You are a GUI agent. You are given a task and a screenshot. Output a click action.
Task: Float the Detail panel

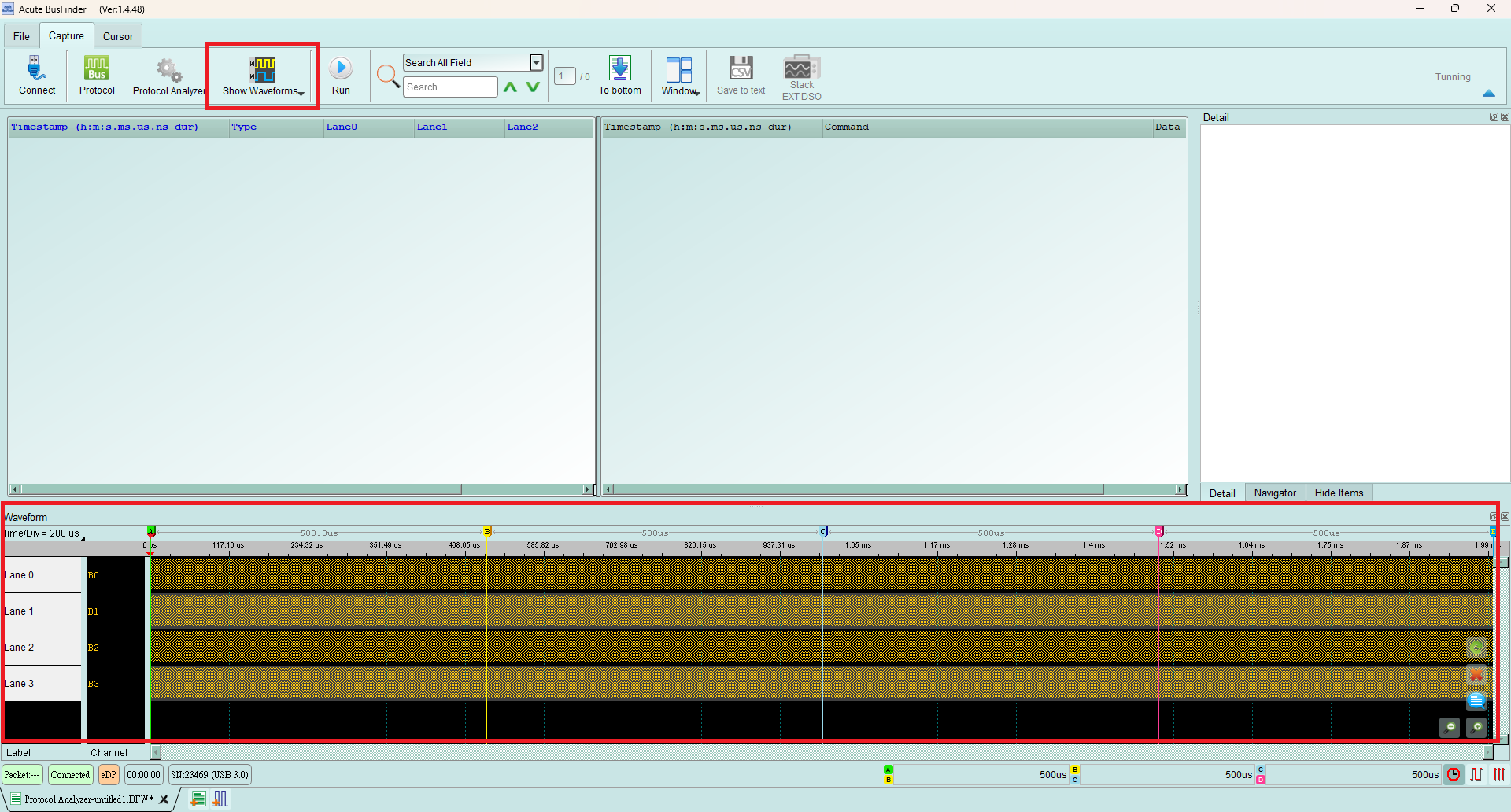click(x=1494, y=117)
